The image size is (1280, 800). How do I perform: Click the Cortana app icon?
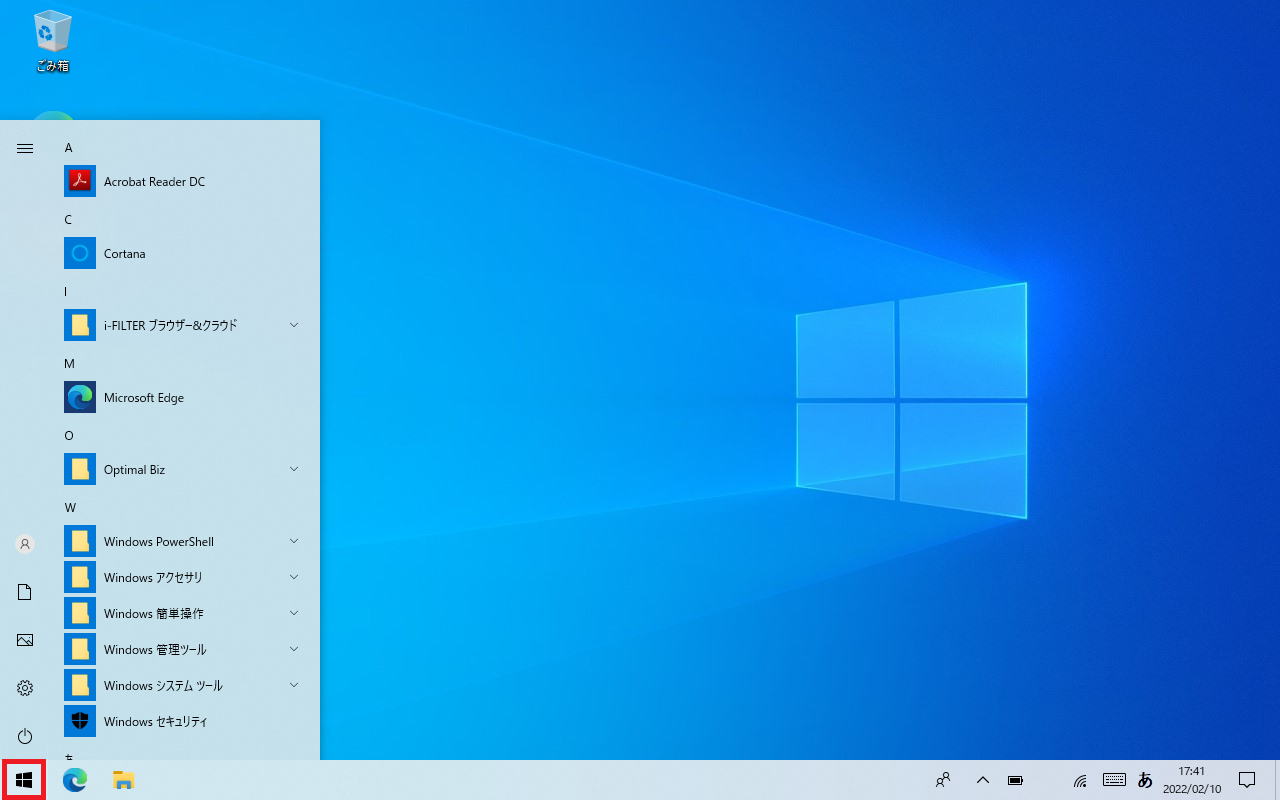(x=80, y=254)
